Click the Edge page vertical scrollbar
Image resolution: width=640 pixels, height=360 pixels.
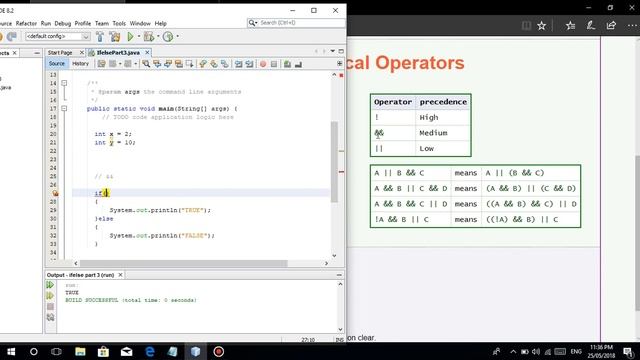point(637,233)
